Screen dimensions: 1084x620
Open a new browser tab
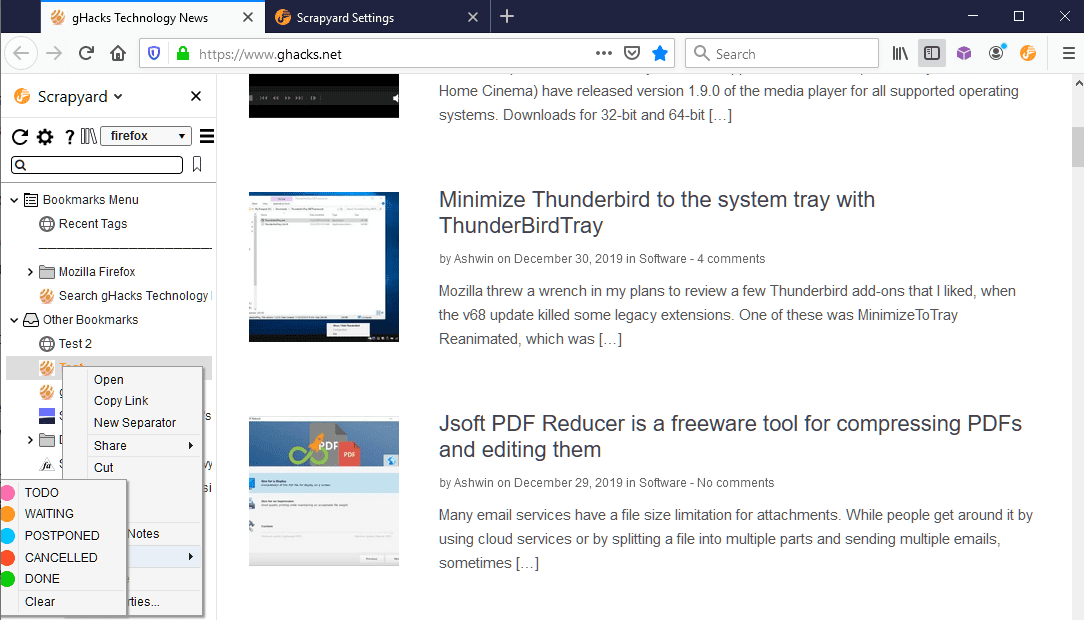click(x=507, y=17)
